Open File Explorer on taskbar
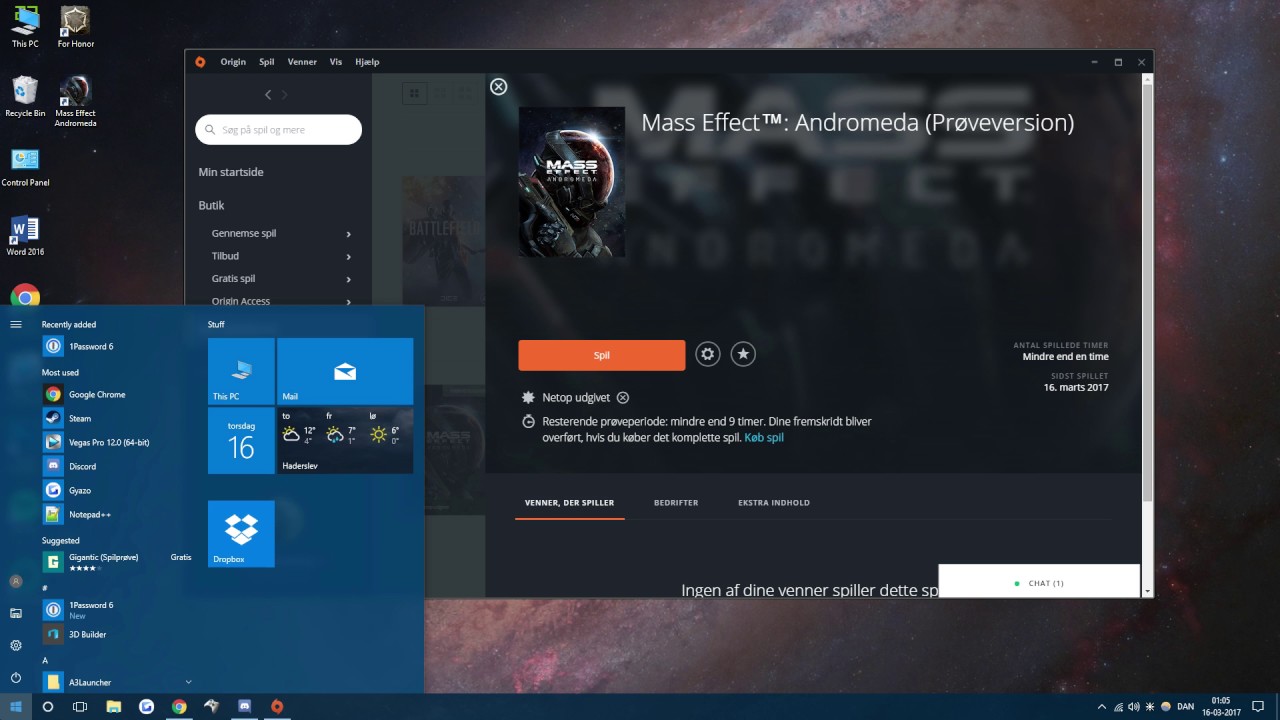 [x=114, y=706]
